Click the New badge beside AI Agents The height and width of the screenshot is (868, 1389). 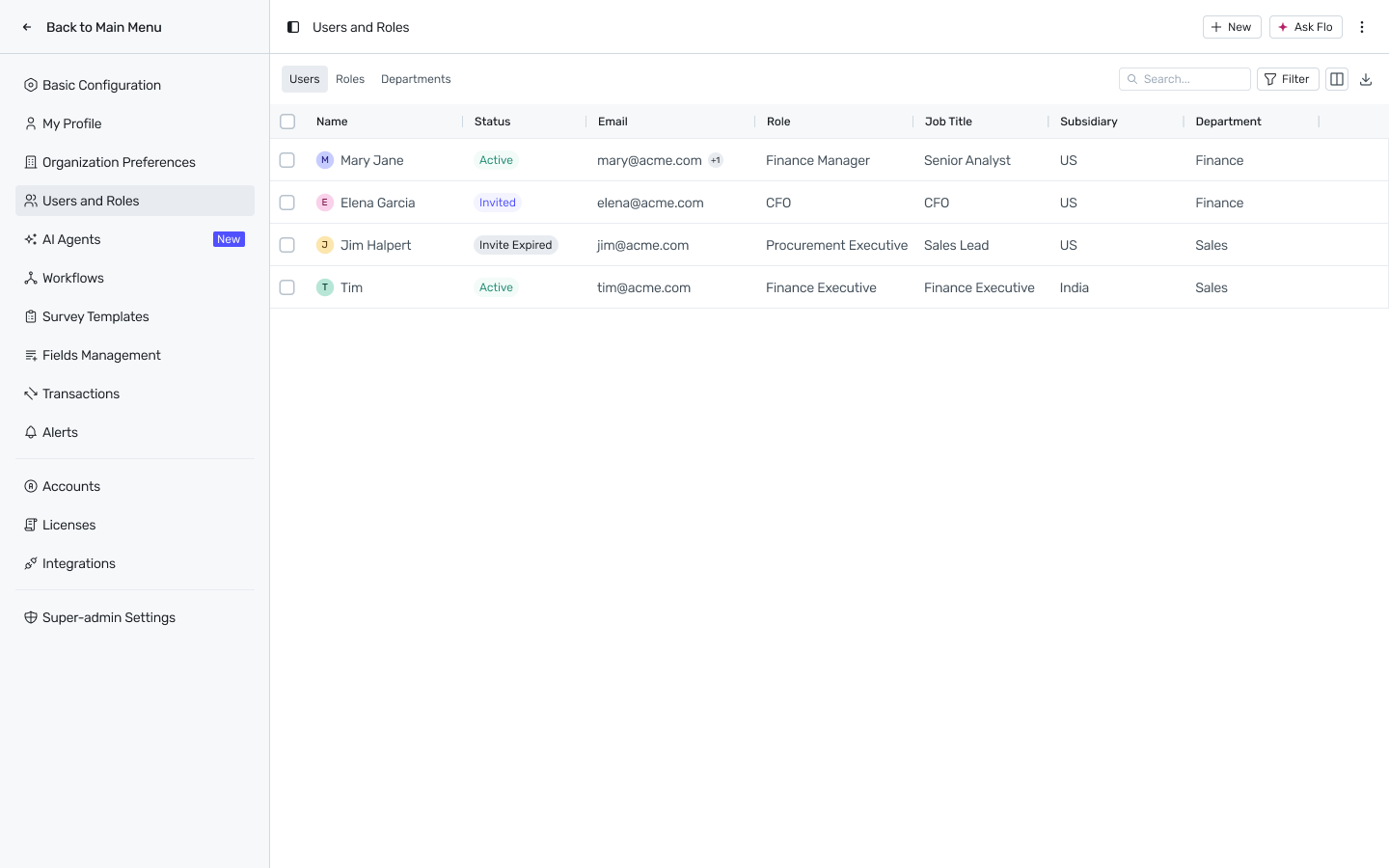tap(229, 239)
